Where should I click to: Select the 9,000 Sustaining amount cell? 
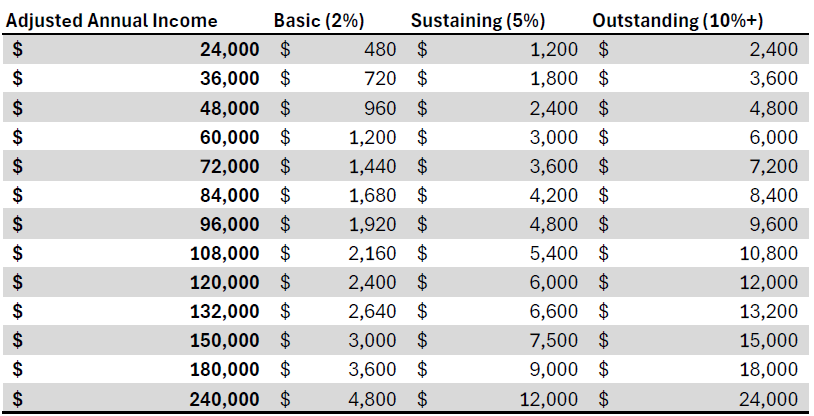554,369
